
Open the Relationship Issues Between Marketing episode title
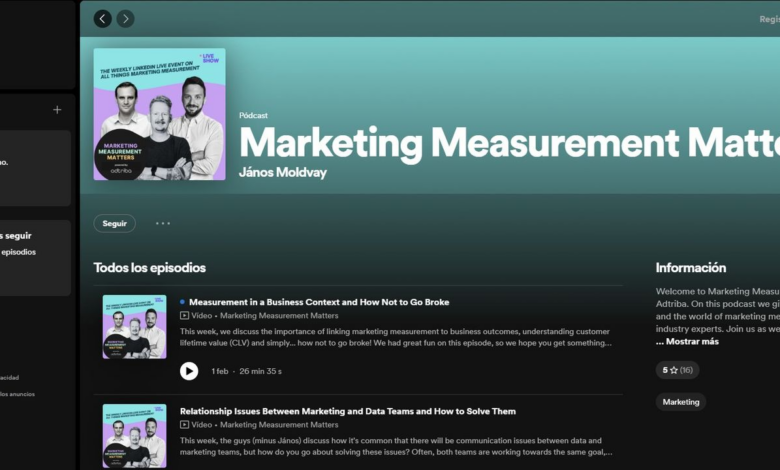(348, 411)
